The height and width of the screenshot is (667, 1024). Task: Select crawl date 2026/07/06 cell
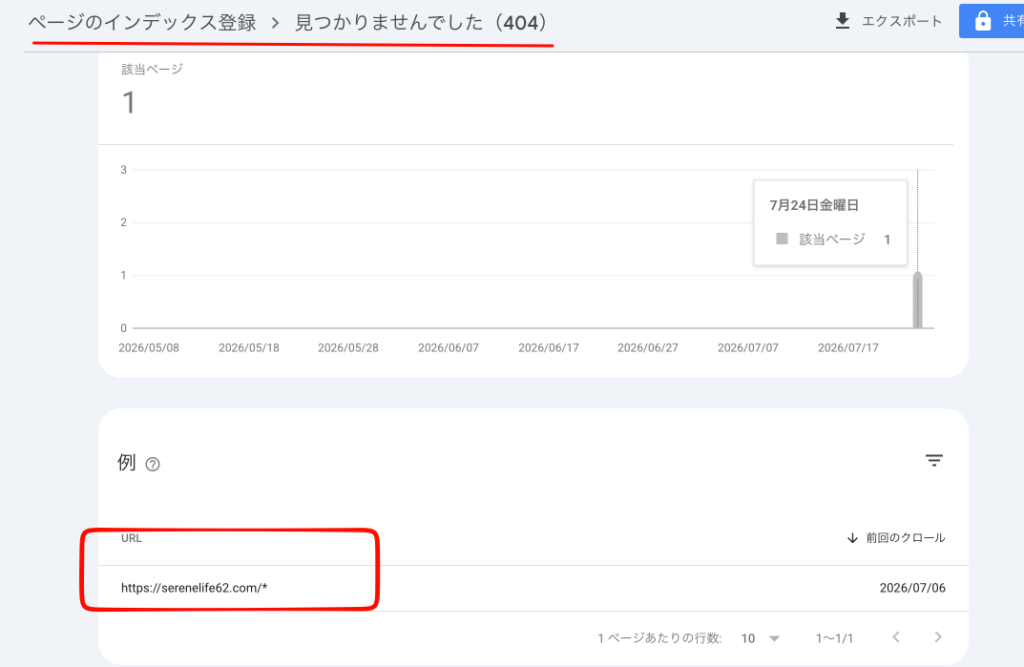912,588
